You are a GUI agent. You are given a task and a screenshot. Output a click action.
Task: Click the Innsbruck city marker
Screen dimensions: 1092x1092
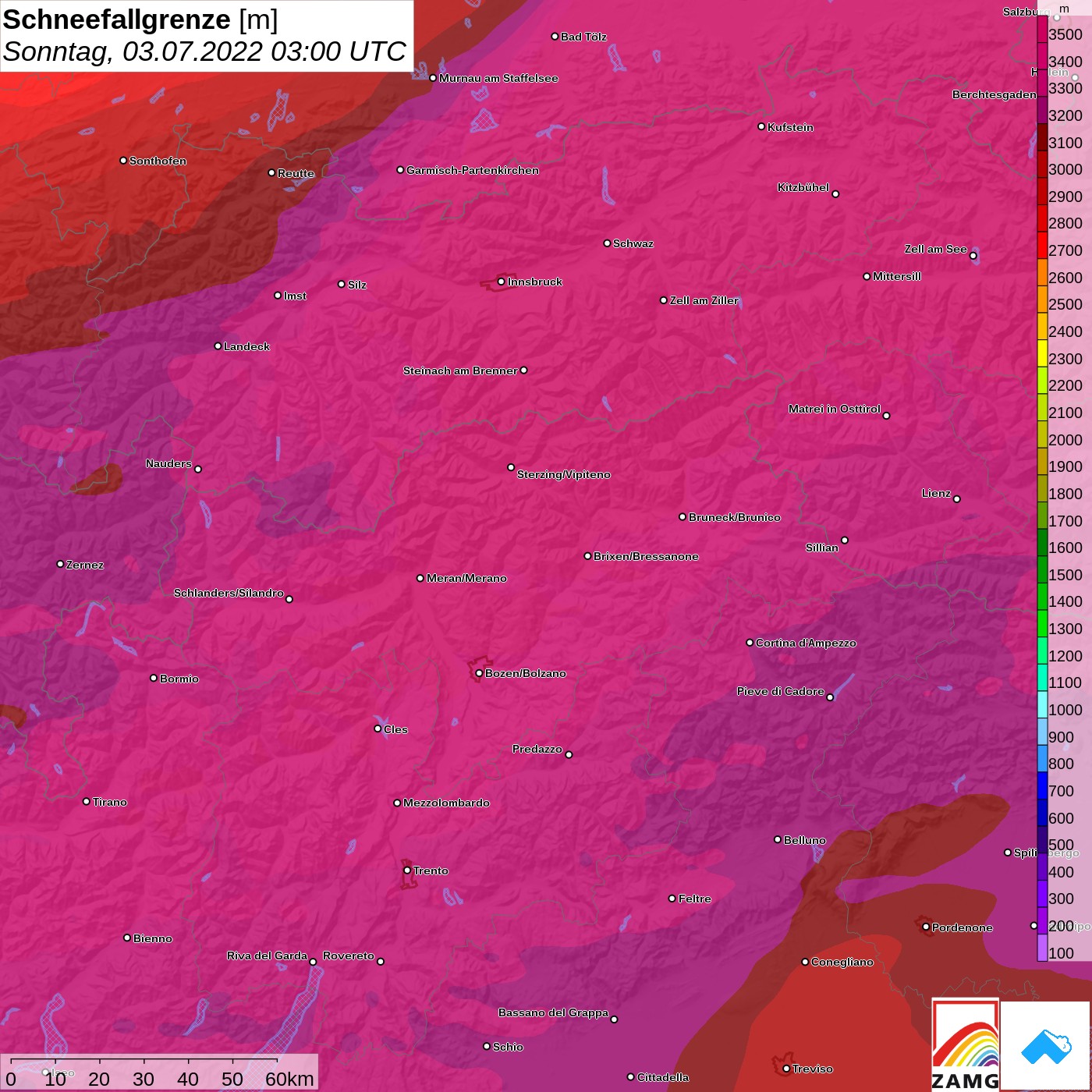(x=501, y=282)
